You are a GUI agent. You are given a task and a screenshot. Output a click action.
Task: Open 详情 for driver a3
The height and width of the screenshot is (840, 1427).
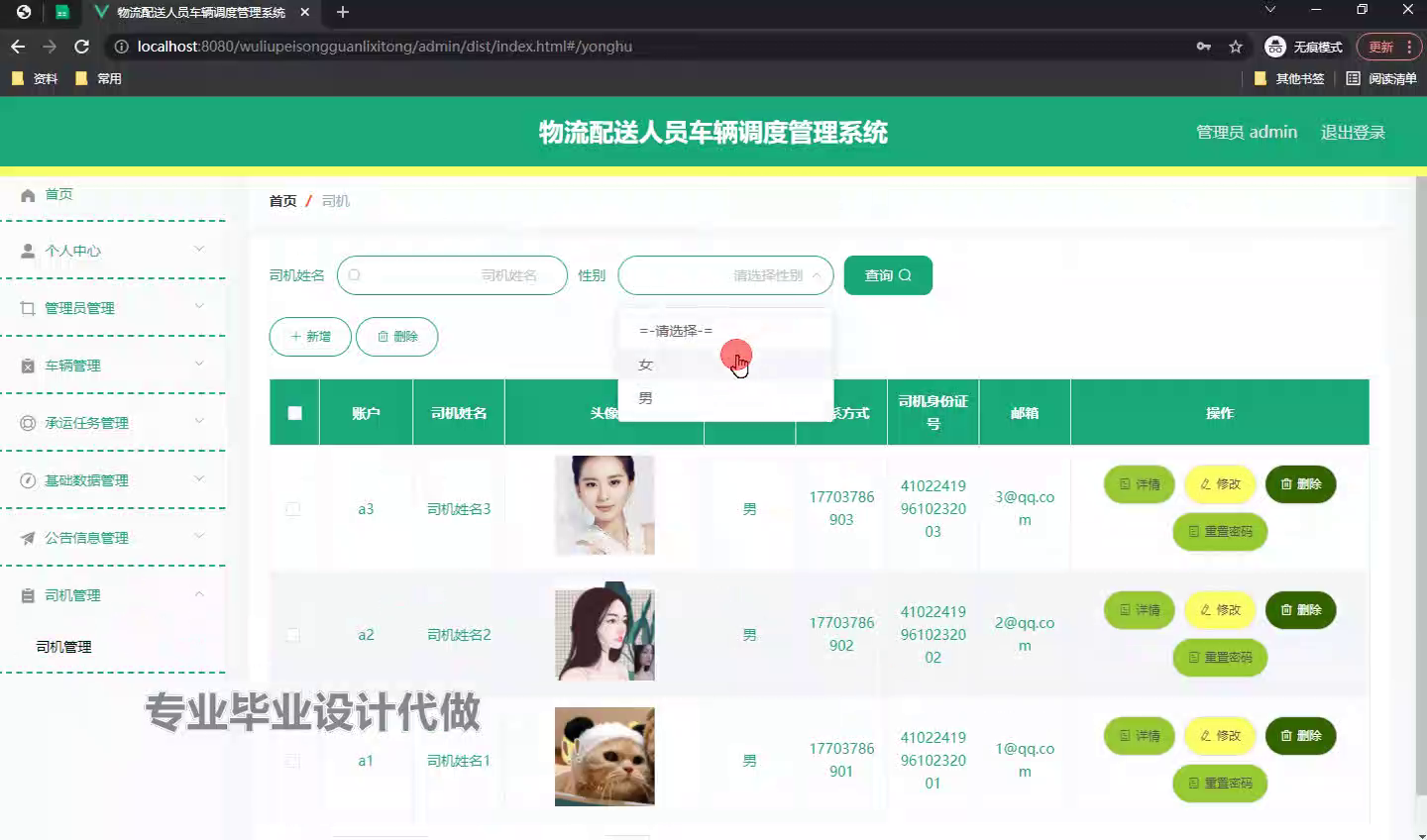pos(1139,484)
